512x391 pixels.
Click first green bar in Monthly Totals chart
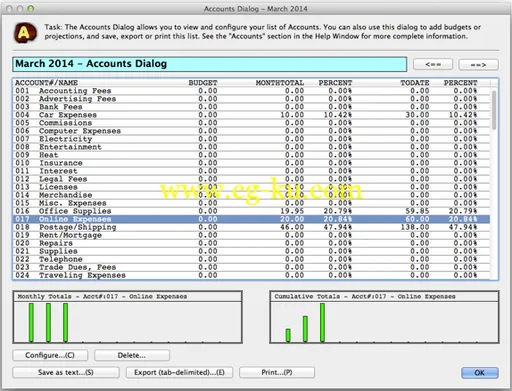pos(31,323)
